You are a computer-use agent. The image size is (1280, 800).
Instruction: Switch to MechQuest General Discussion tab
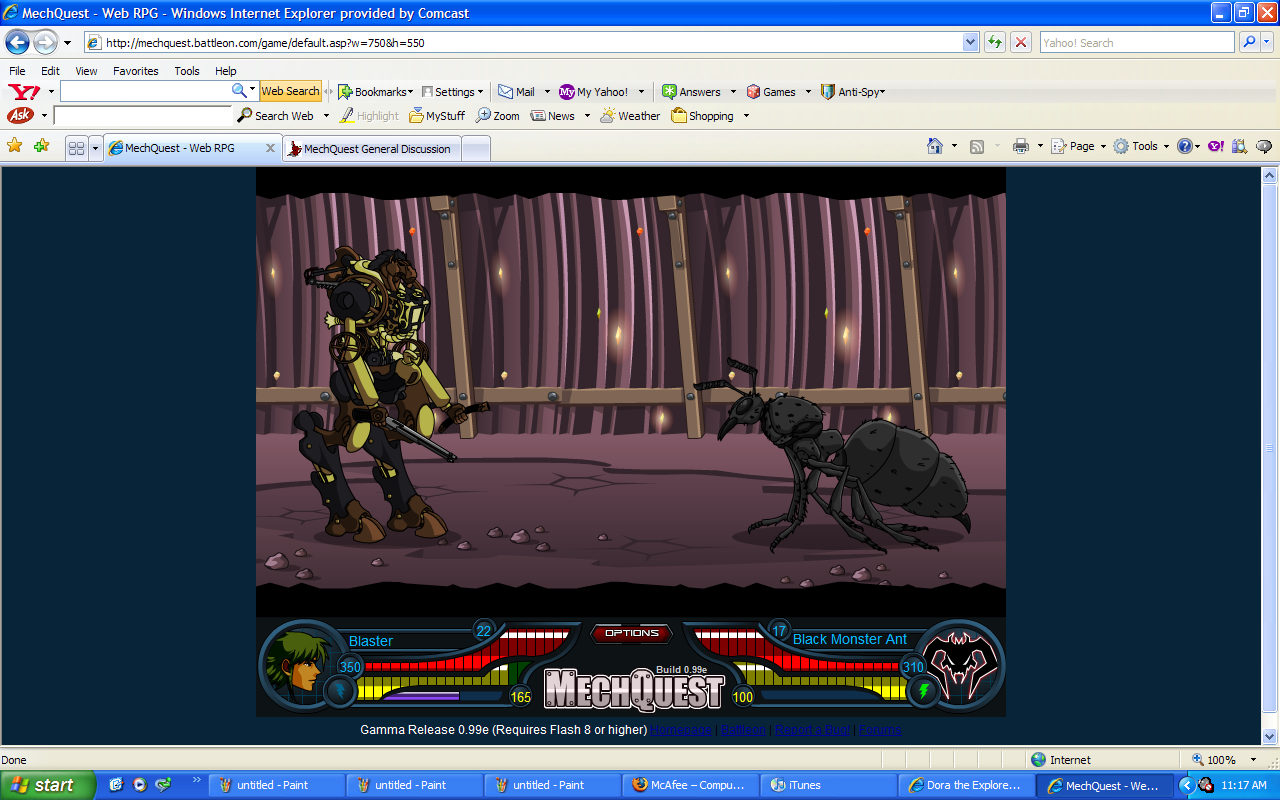pyautogui.click(x=372, y=149)
